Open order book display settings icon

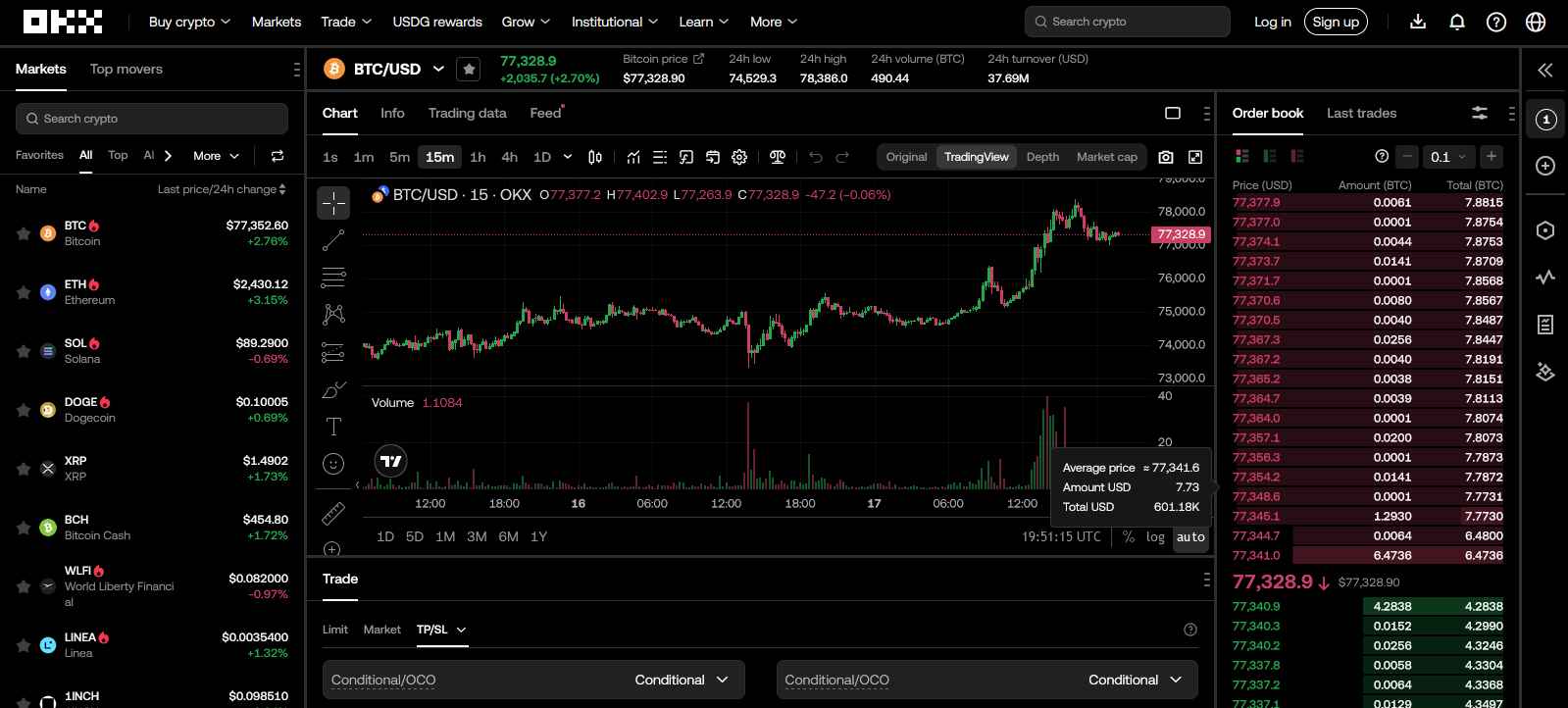click(1480, 114)
